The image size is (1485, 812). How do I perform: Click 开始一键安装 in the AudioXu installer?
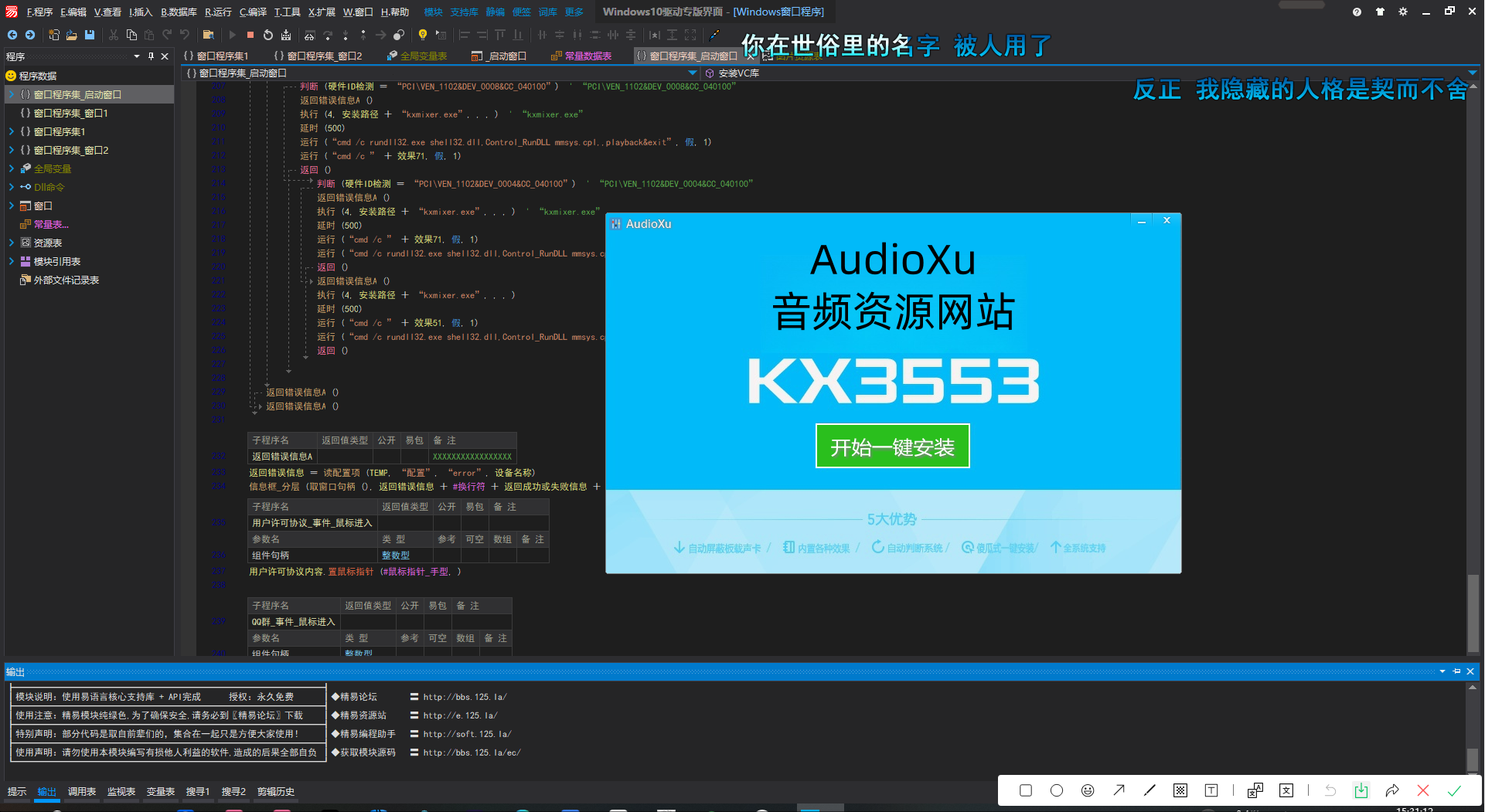(892, 446)
